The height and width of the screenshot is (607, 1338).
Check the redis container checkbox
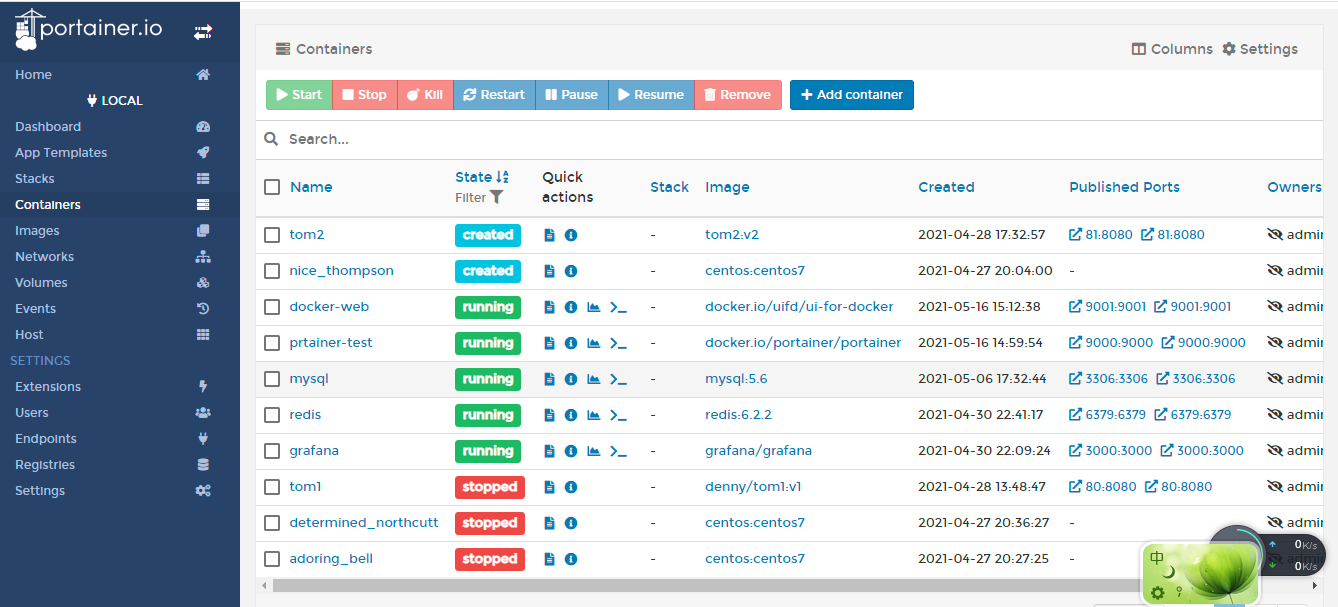pyautogui.click(x=272, y=415)
